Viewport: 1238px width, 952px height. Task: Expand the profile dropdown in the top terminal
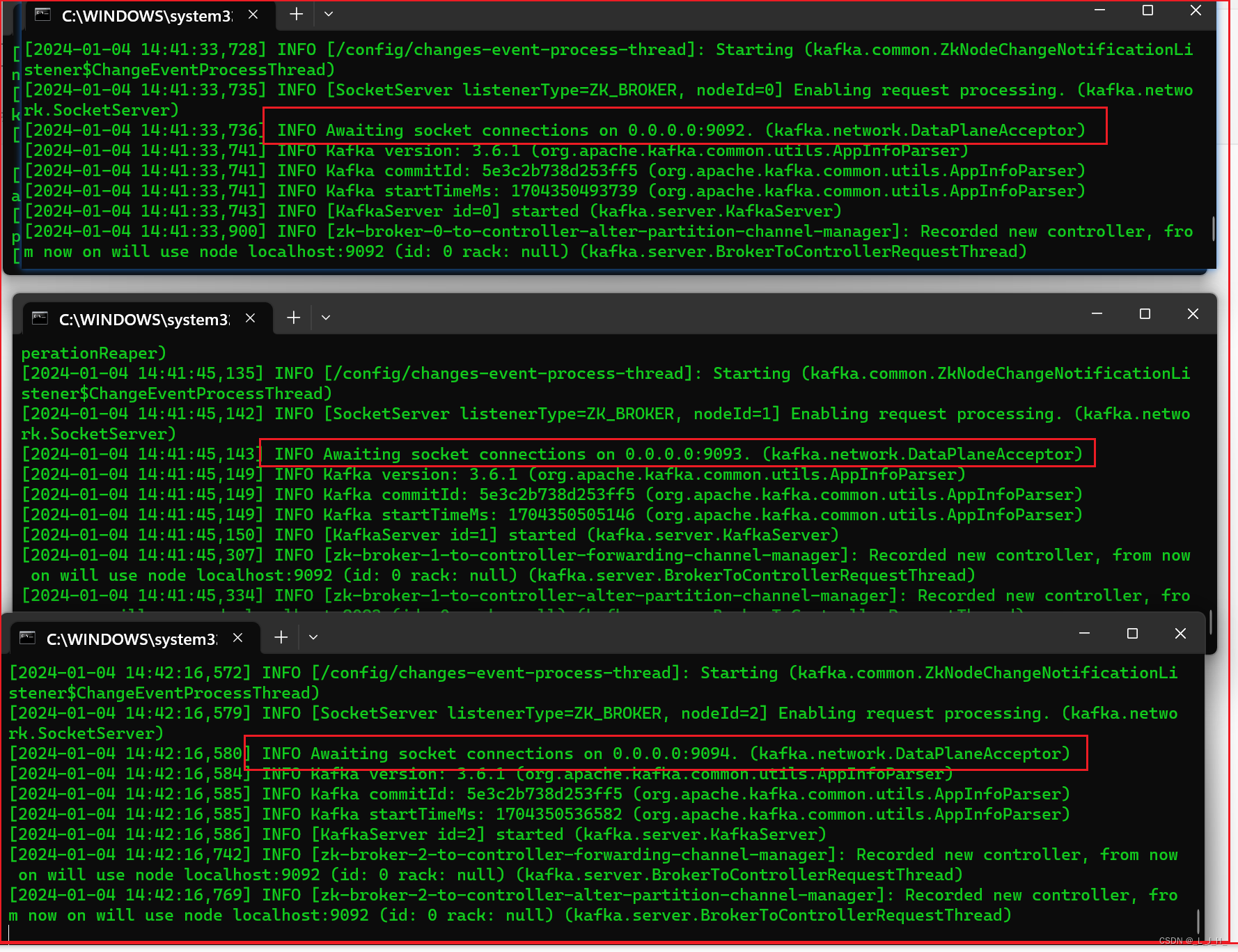click(329, 14)
